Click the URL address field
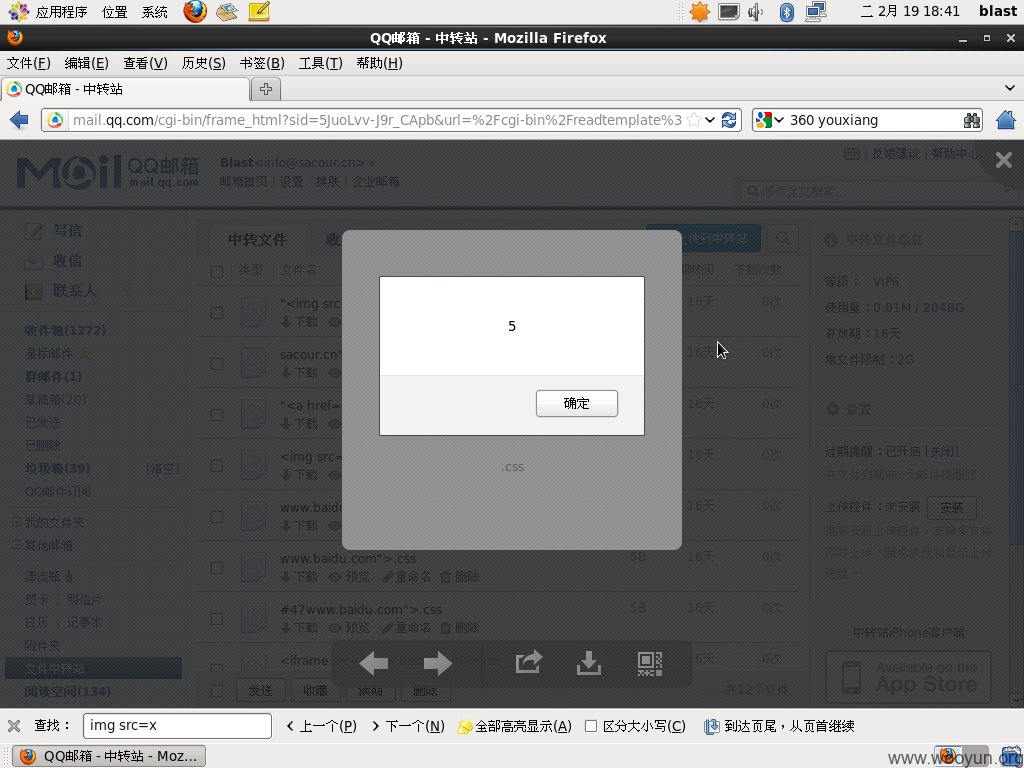The image size is (1024, 768). pos(377,120)
